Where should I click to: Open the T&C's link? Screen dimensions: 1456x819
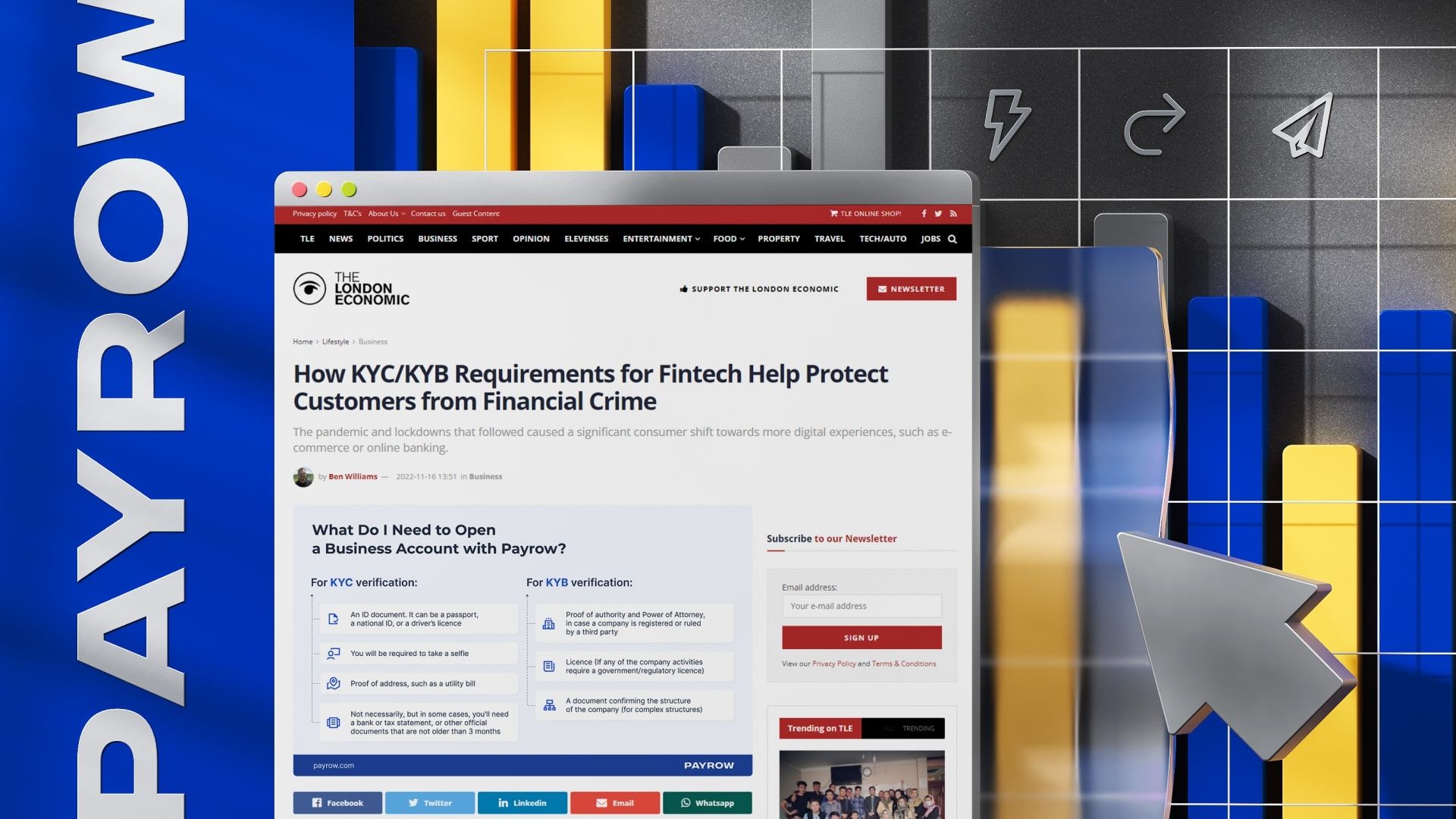pos(353,214)
